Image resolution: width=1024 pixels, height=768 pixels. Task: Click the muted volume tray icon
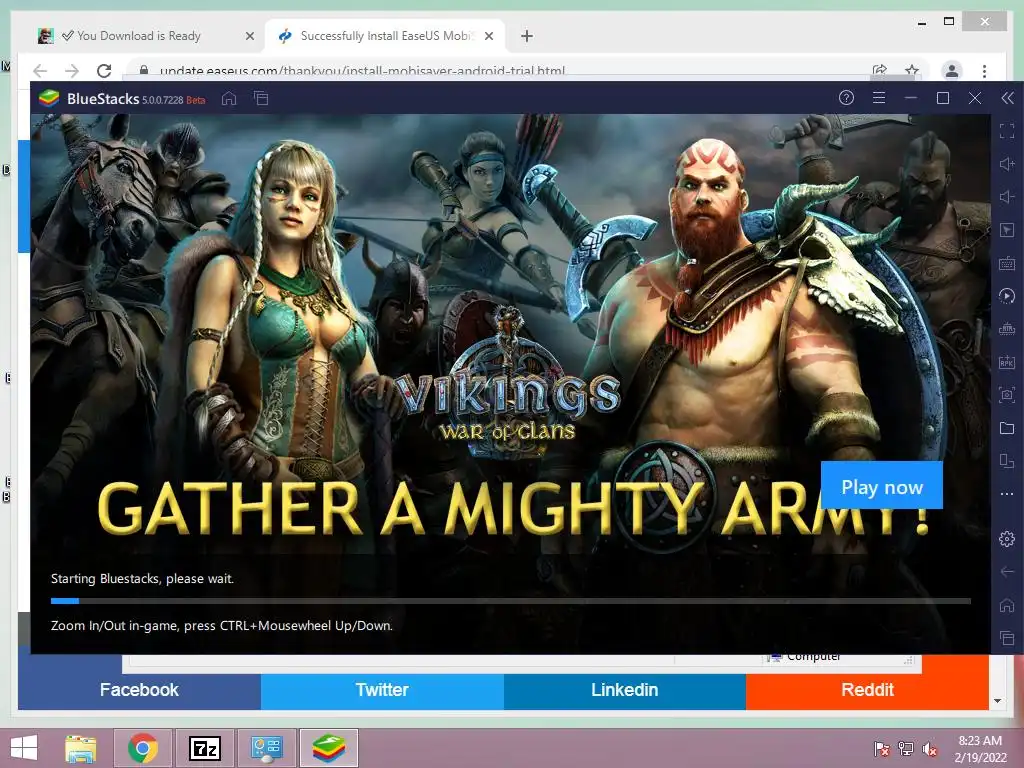(x=930, y=748)
